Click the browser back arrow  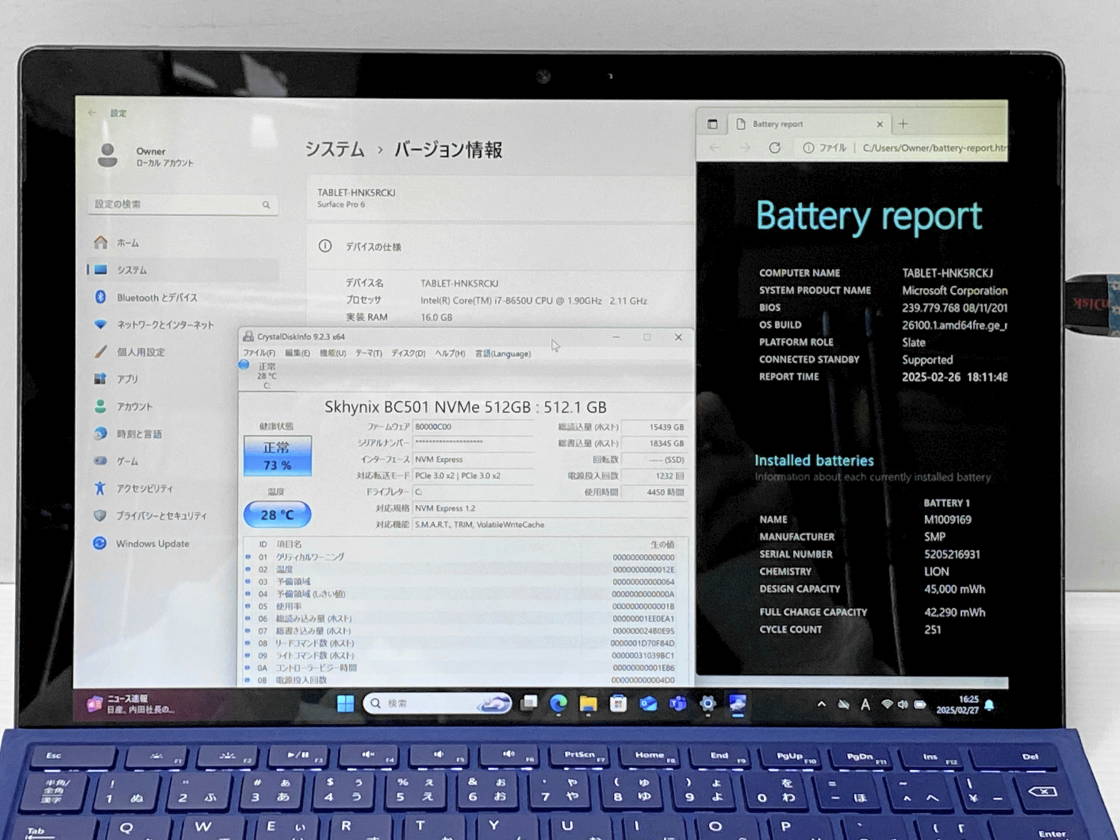point(715,147)
